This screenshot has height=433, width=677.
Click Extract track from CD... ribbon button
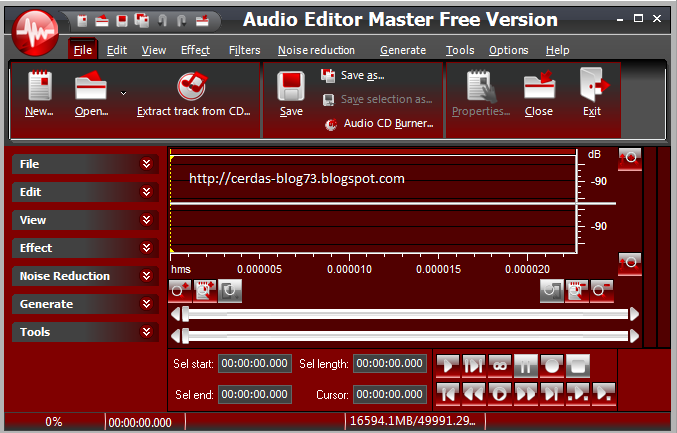coord(193,93)
